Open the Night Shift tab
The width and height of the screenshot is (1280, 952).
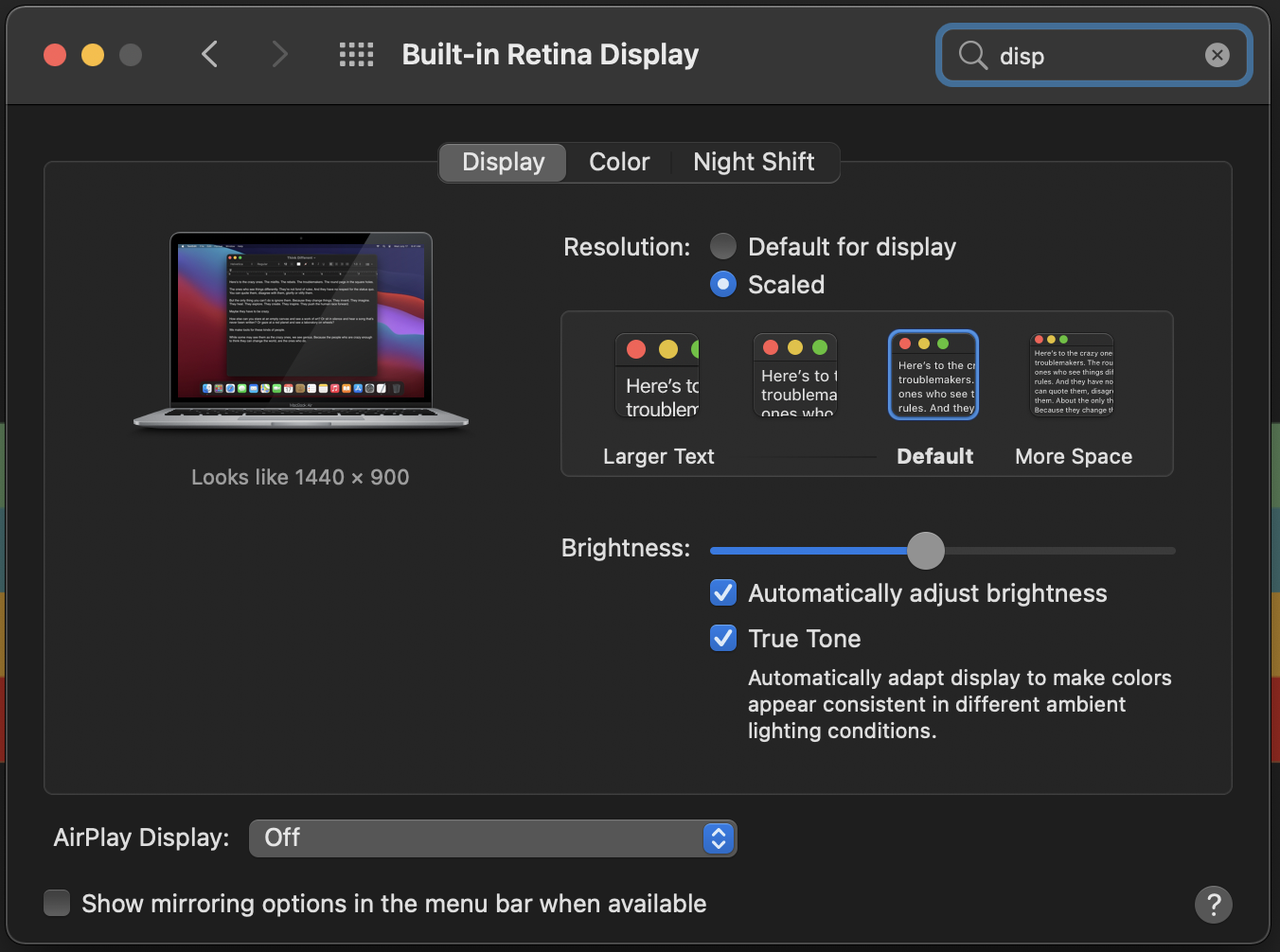(x=754, y=162)
